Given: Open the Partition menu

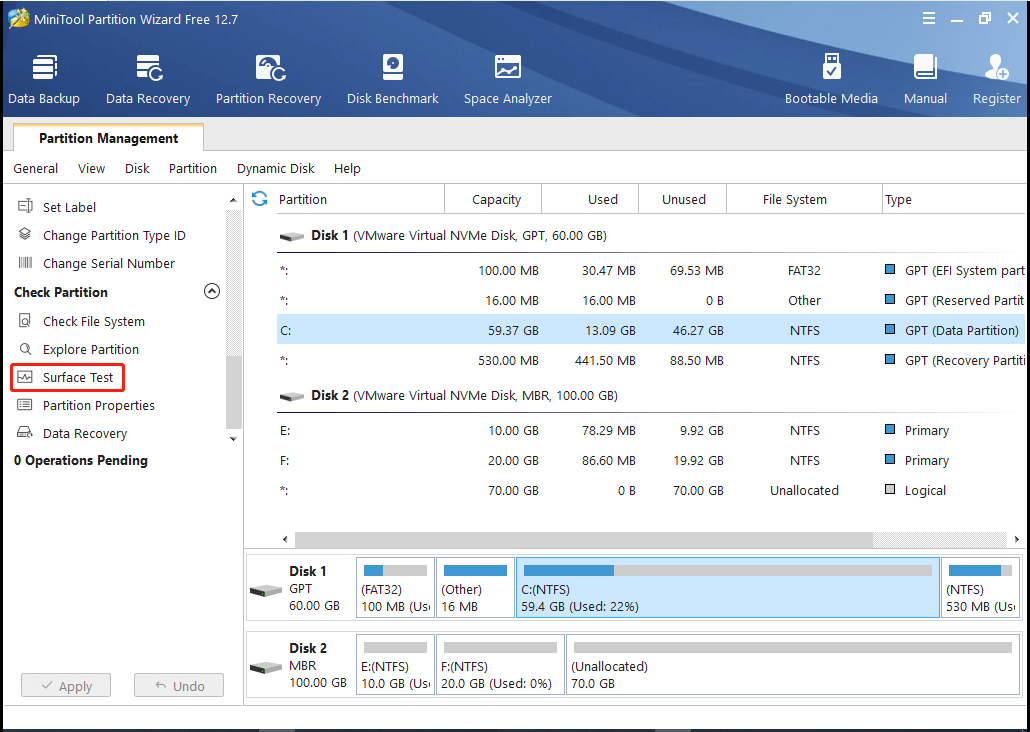Looking at the screenshot, I should [192, 169].
